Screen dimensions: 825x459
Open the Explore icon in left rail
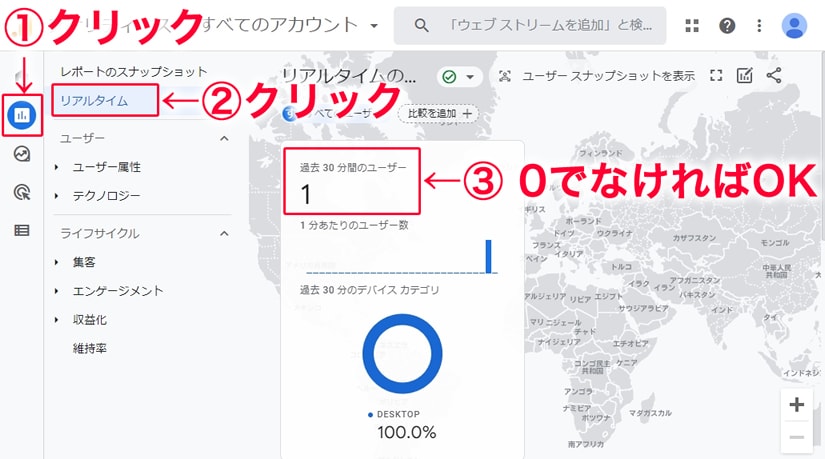tap(22, 154)
